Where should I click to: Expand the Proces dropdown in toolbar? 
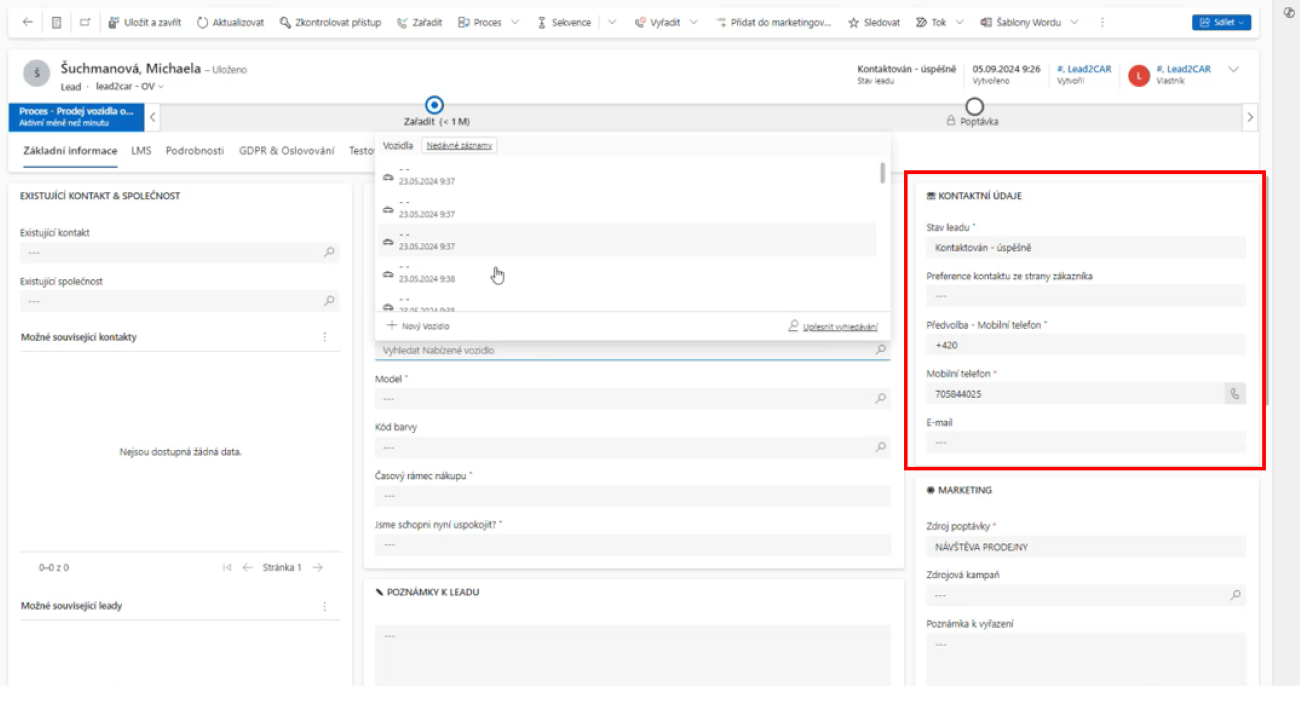click(x=515, y=22)
